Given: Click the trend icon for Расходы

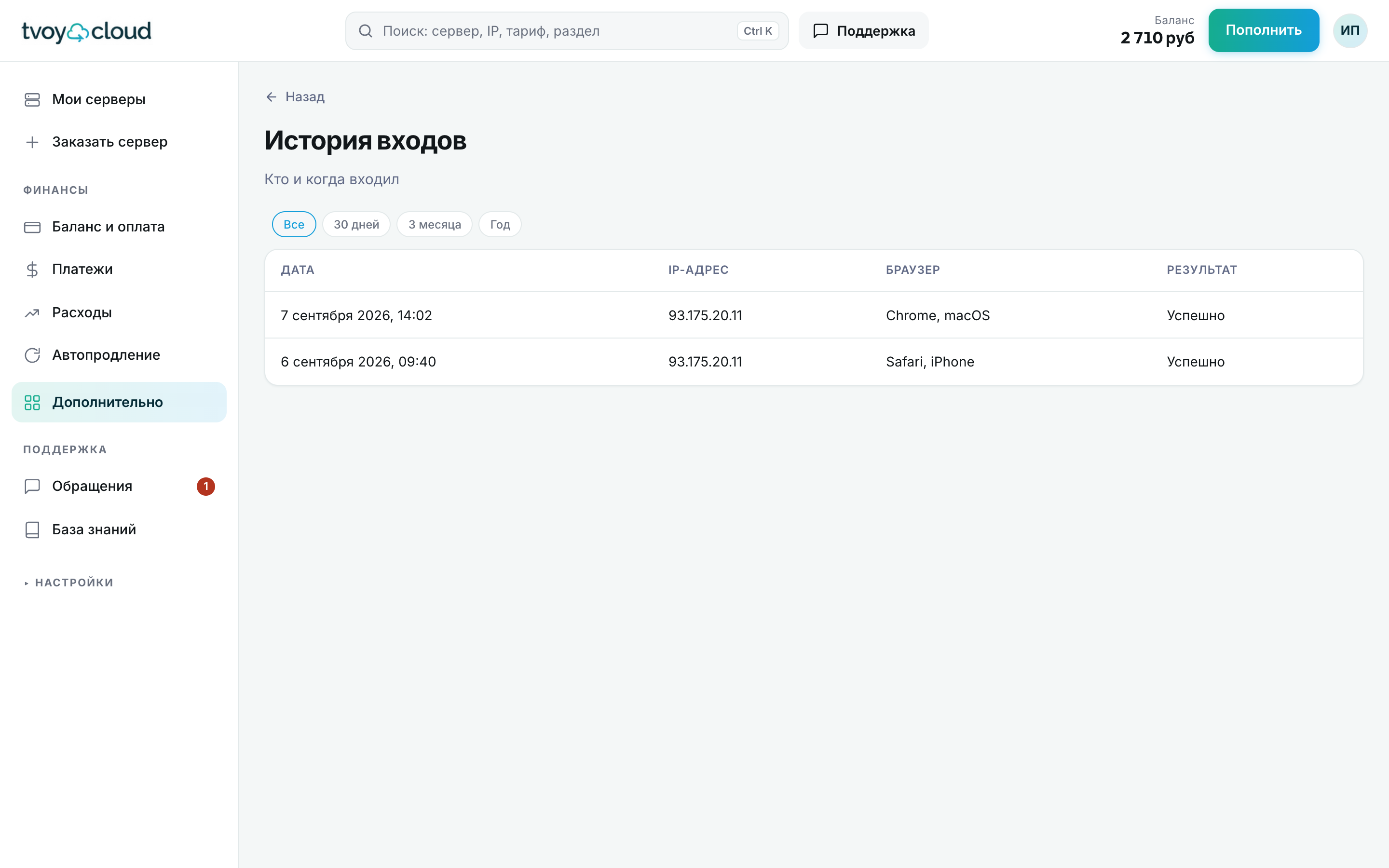Looking at the screenshot, I should pos(32,313).
